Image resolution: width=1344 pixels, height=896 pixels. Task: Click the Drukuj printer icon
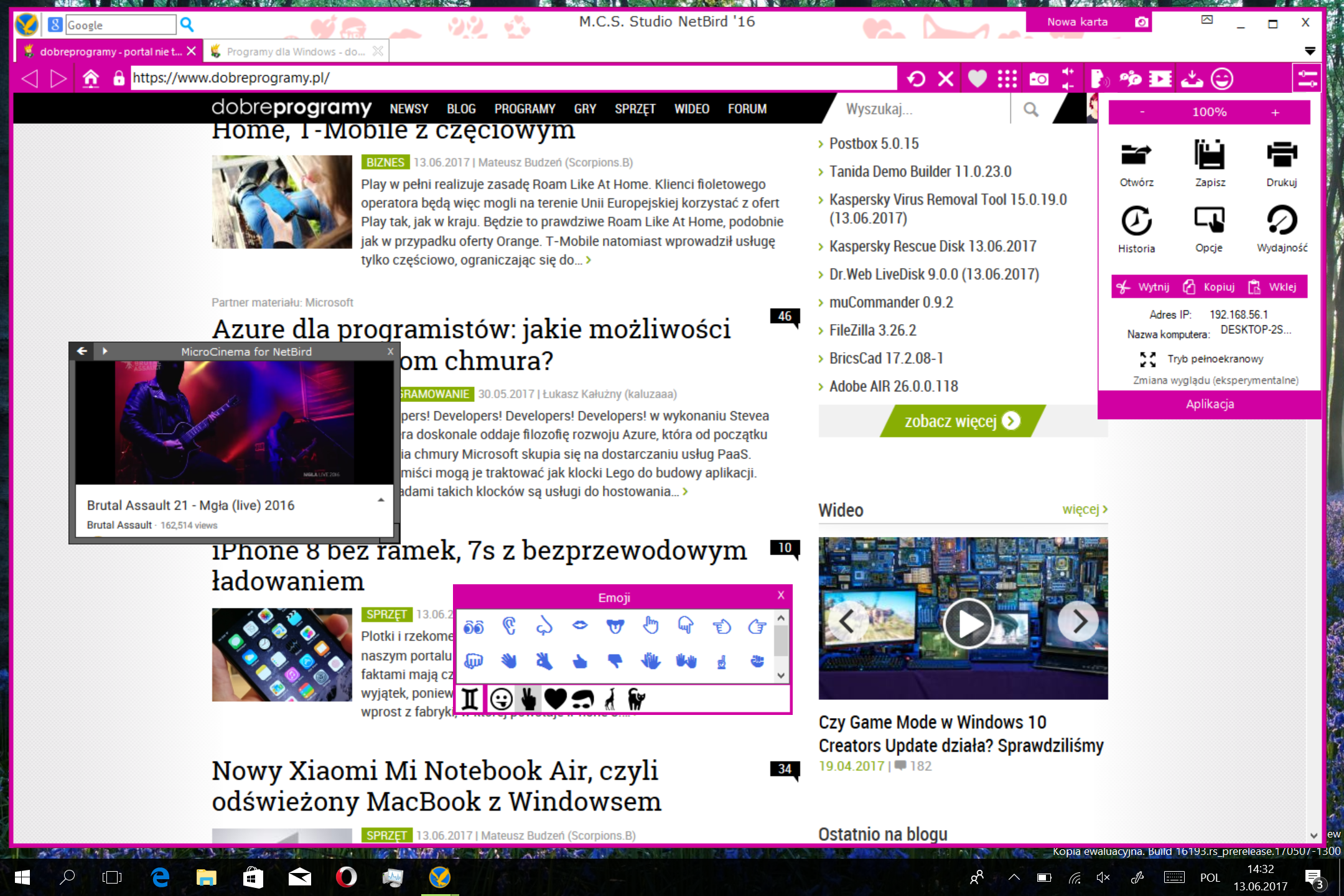pyautogui.click(x=1282, y=156)
